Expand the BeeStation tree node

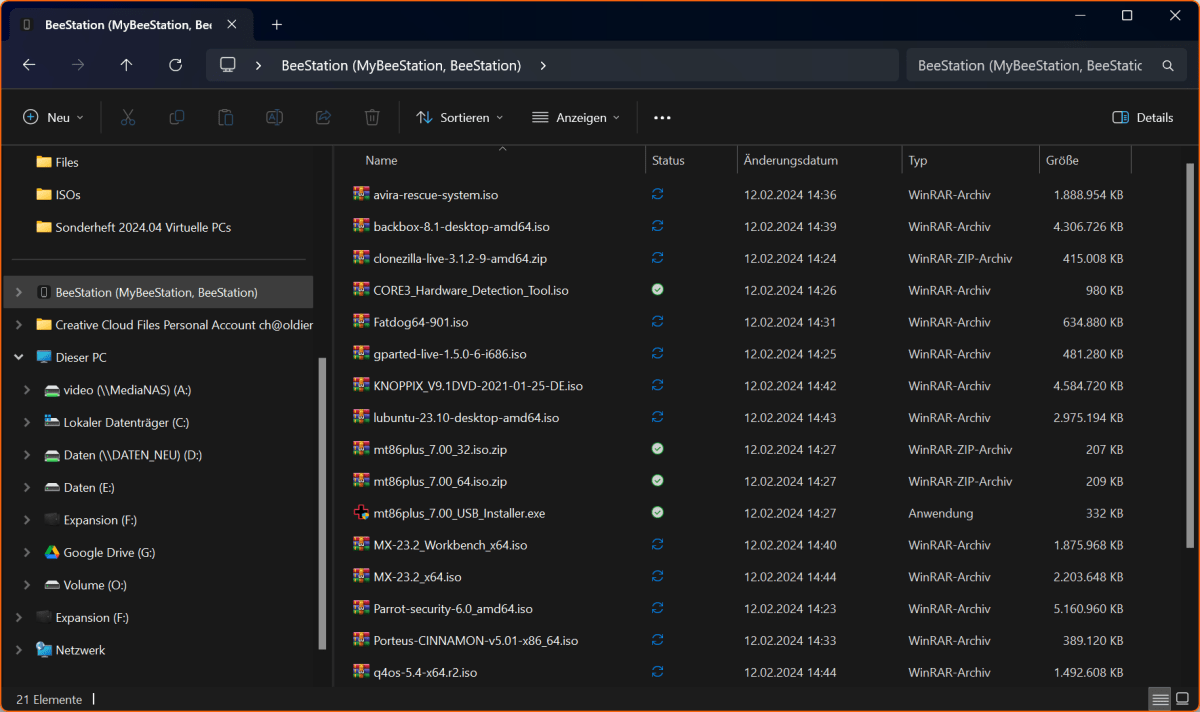point(18,292)
